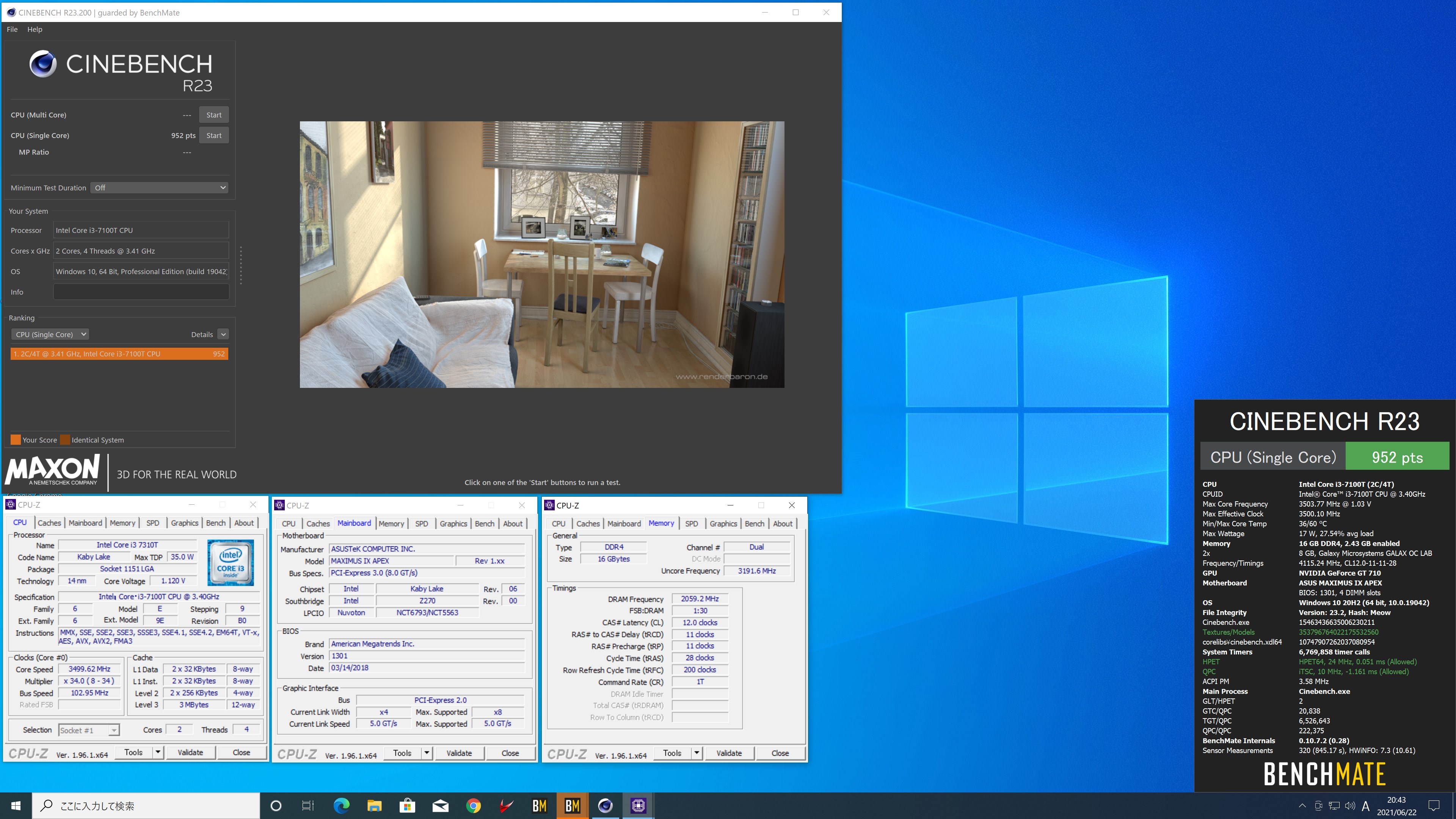1456x819 pixels.
Task: Click the panel resize grip dots in Cinebench
Action: click(x=241, y=266)
